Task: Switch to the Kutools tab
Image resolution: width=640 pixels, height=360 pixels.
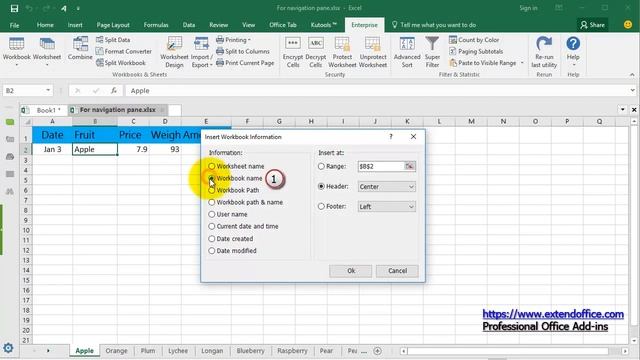Action: [323, 25]
